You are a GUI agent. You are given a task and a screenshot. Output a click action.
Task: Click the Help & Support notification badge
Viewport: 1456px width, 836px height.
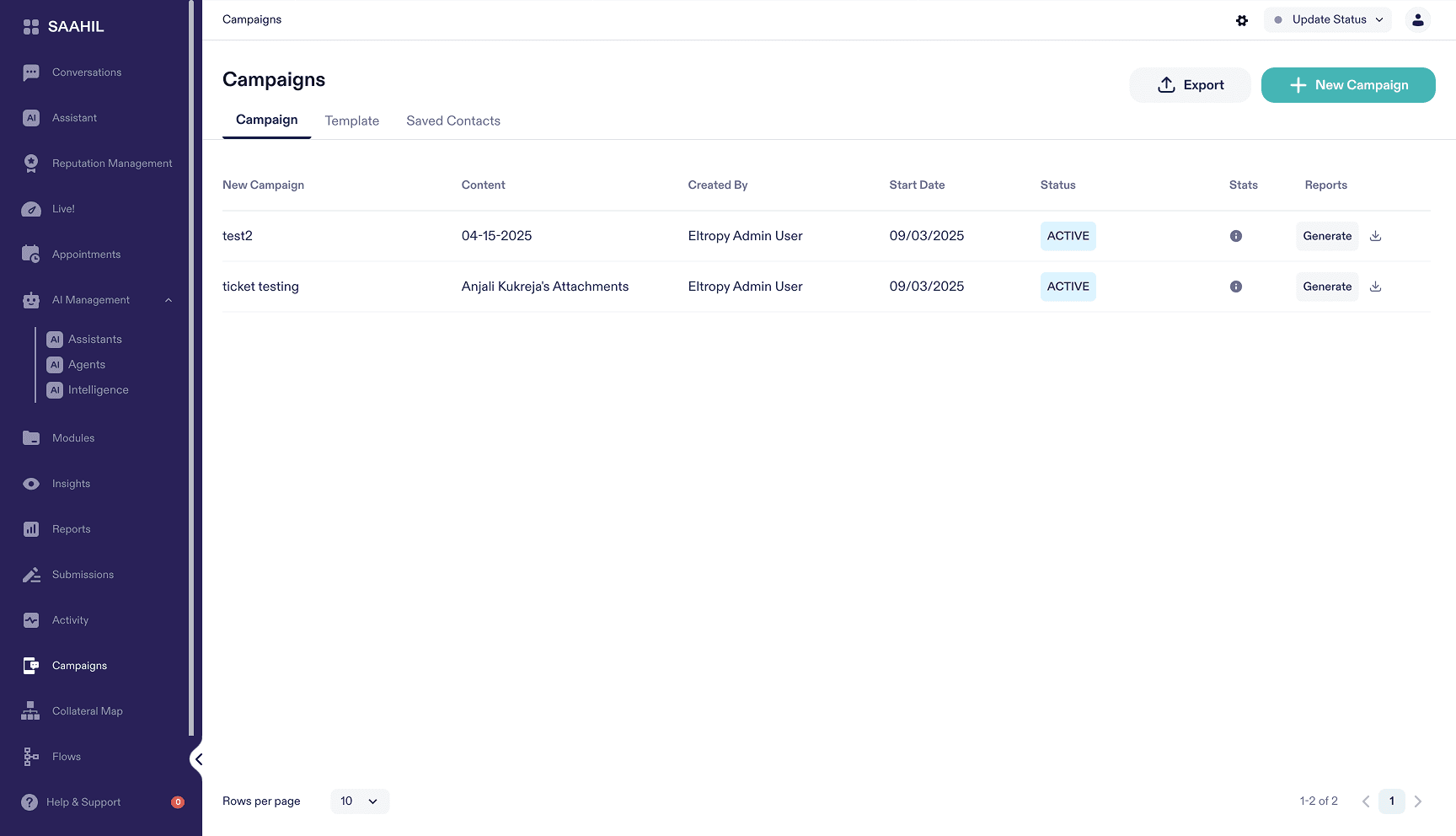178,802
